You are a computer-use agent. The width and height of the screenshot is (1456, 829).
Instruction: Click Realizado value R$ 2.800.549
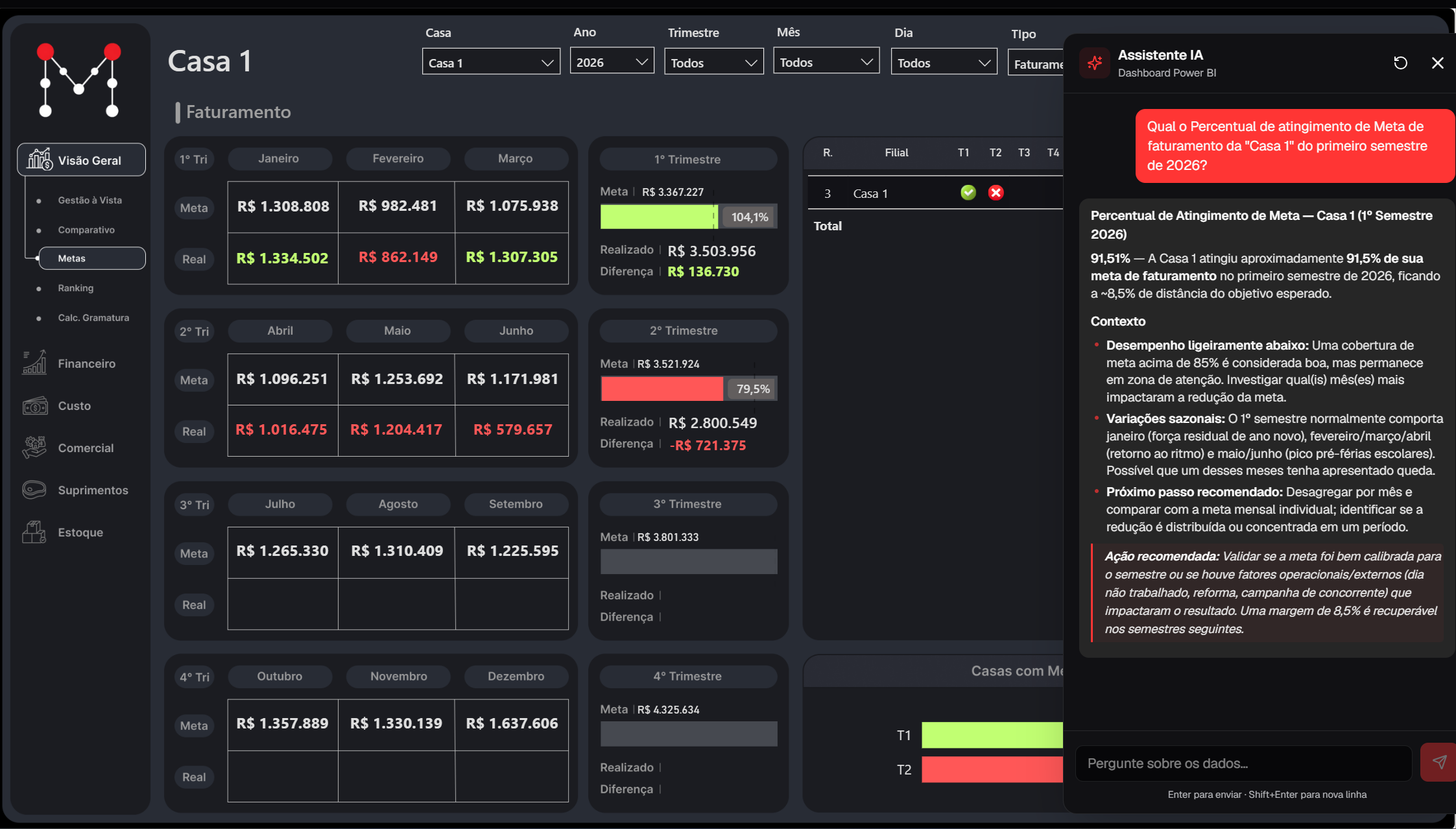pos(713,423)
